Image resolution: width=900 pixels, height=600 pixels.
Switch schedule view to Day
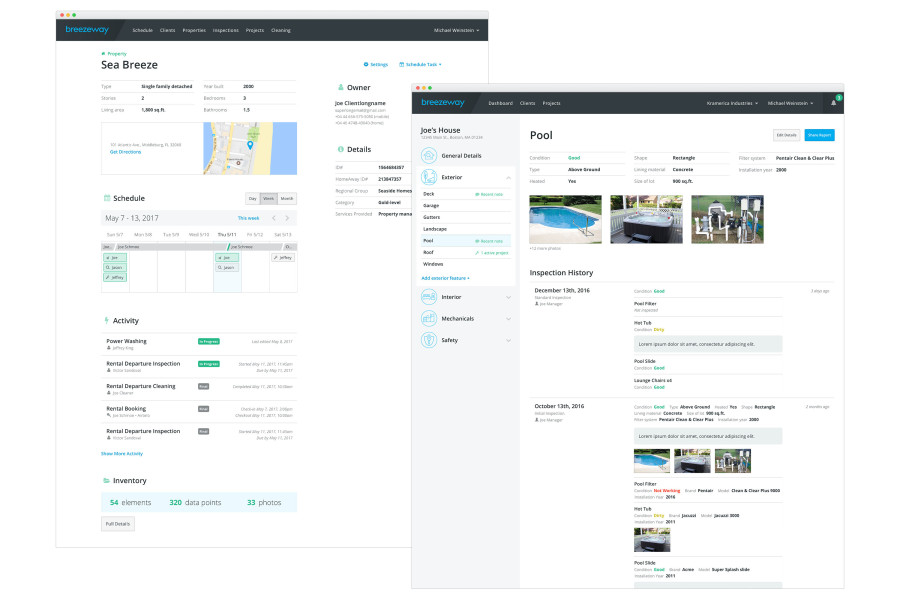pyautogui.click(x=253, y=199)
